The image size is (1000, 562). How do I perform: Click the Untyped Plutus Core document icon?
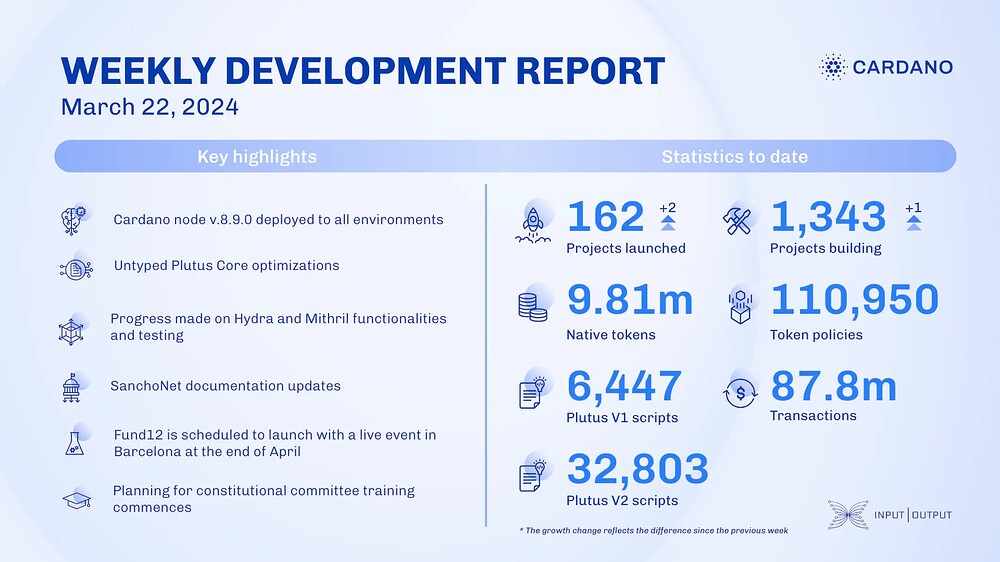click(76, 270)
